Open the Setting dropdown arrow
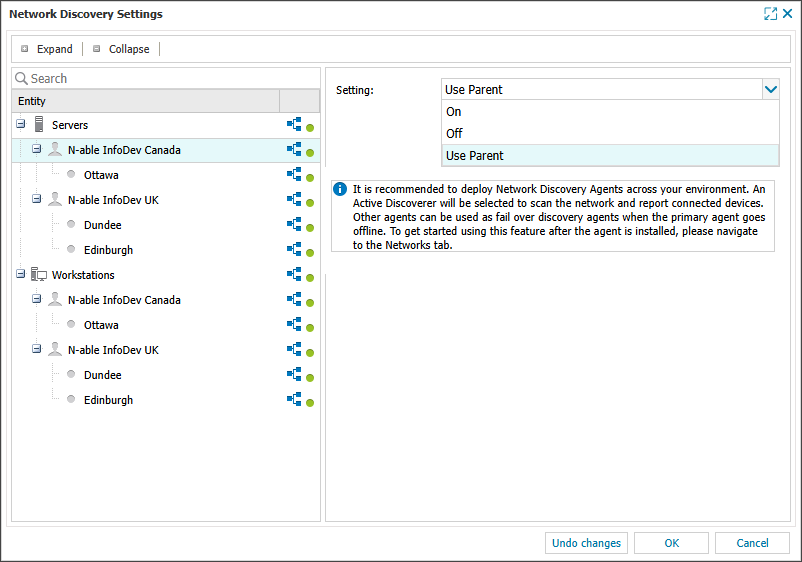802x562 pixels. (770, 89)
